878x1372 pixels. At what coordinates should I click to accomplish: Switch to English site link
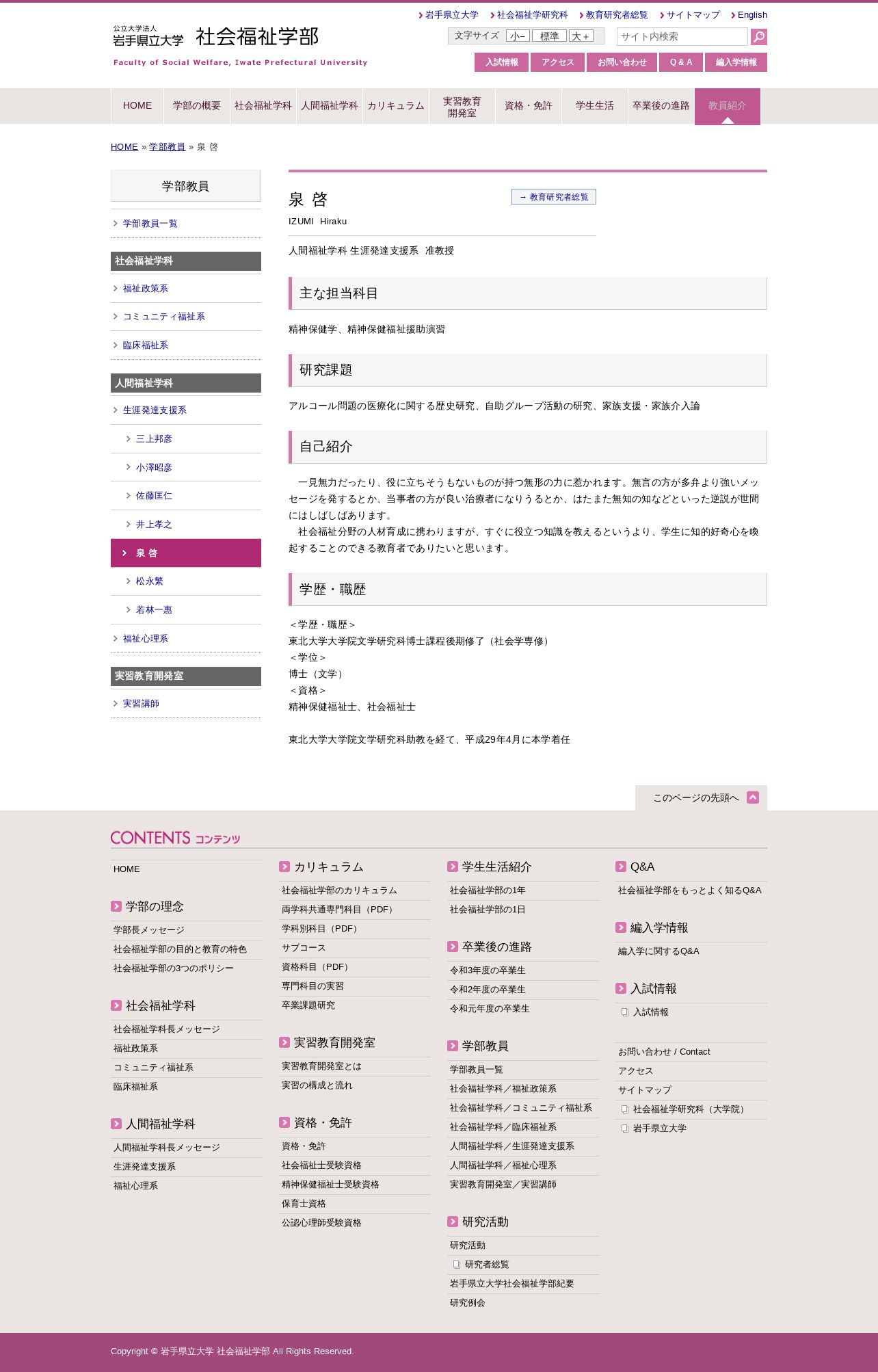pos(752,15)
